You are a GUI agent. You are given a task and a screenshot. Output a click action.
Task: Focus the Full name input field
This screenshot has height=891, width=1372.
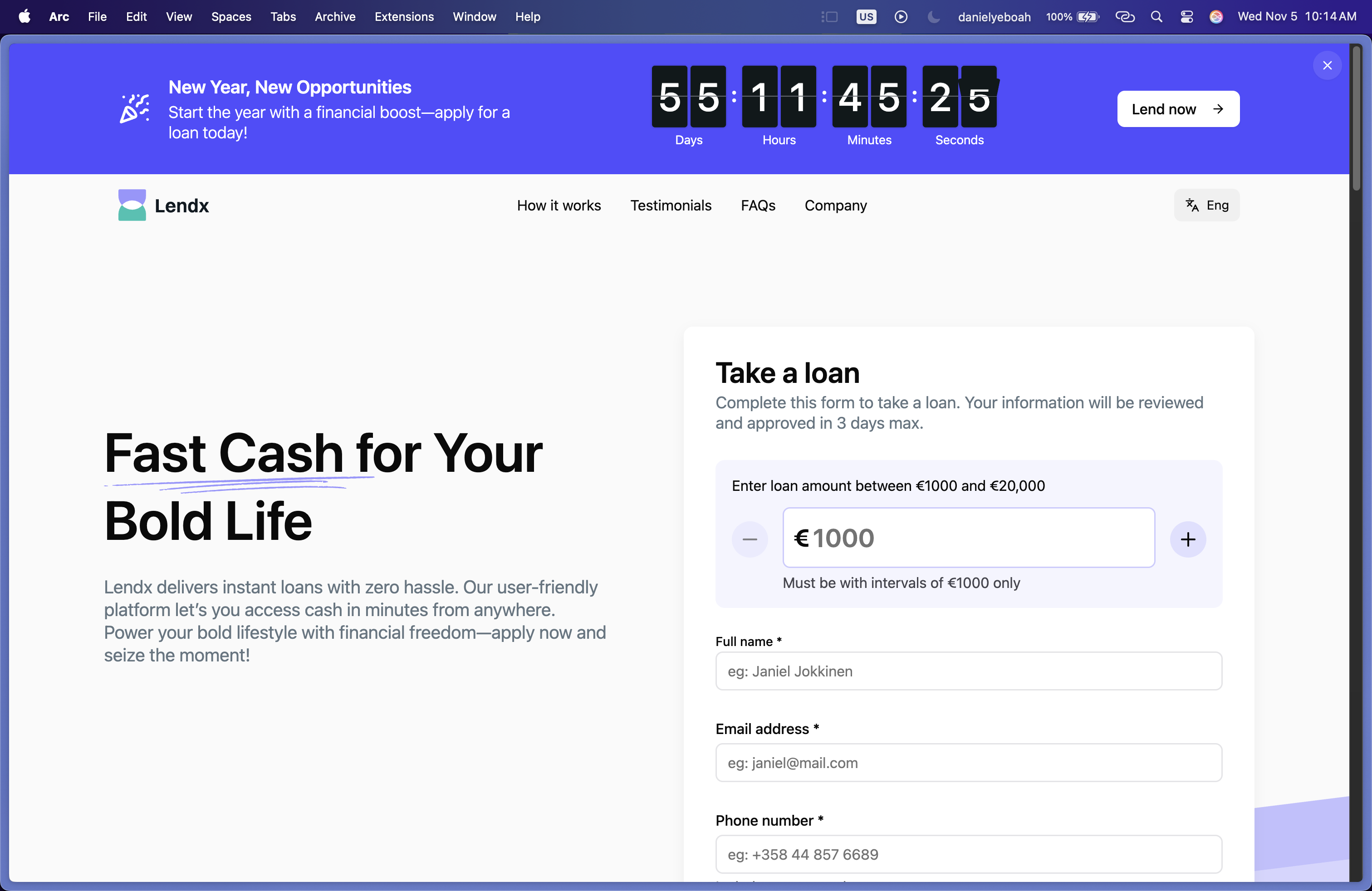tap(969, 671)
